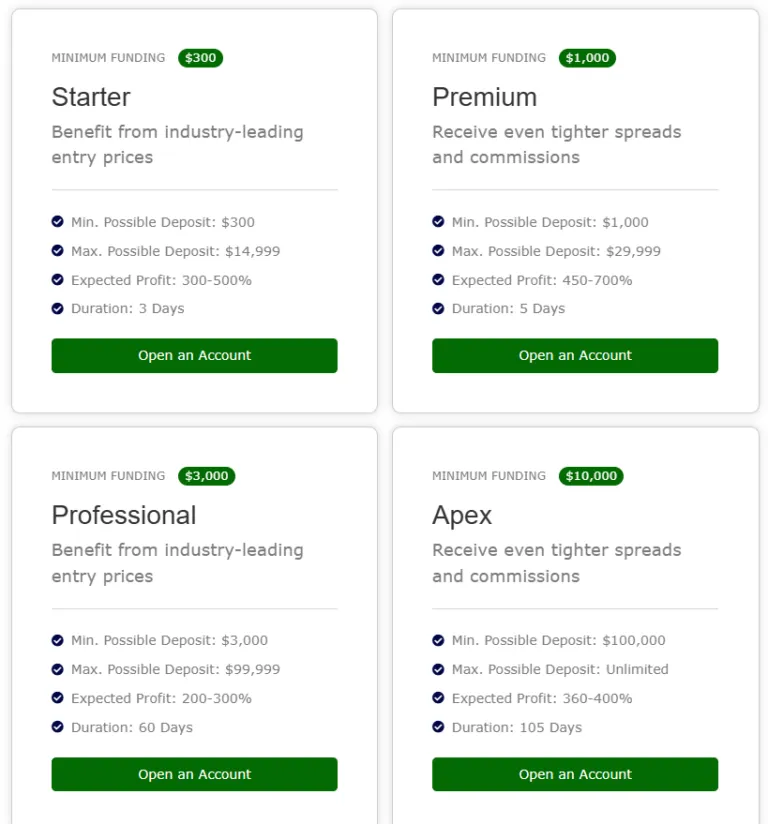
Task: Click the $1,000 minimum funding badge
Action: [x=587, y=58]
